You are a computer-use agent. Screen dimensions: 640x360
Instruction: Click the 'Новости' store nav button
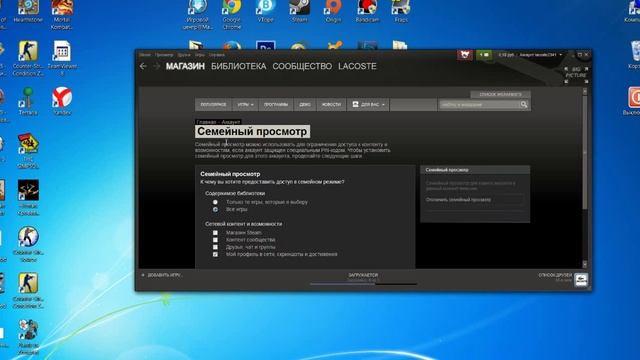point(331,105)
